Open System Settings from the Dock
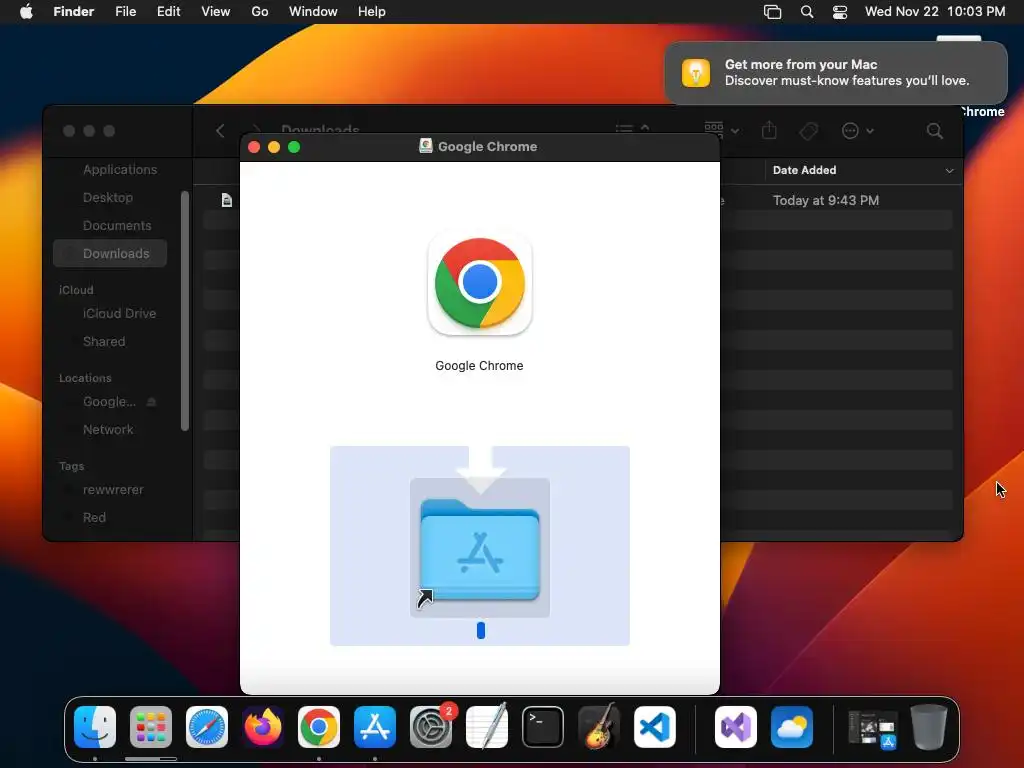This screenshot has height=768, width=1024. tap(431, 727)
